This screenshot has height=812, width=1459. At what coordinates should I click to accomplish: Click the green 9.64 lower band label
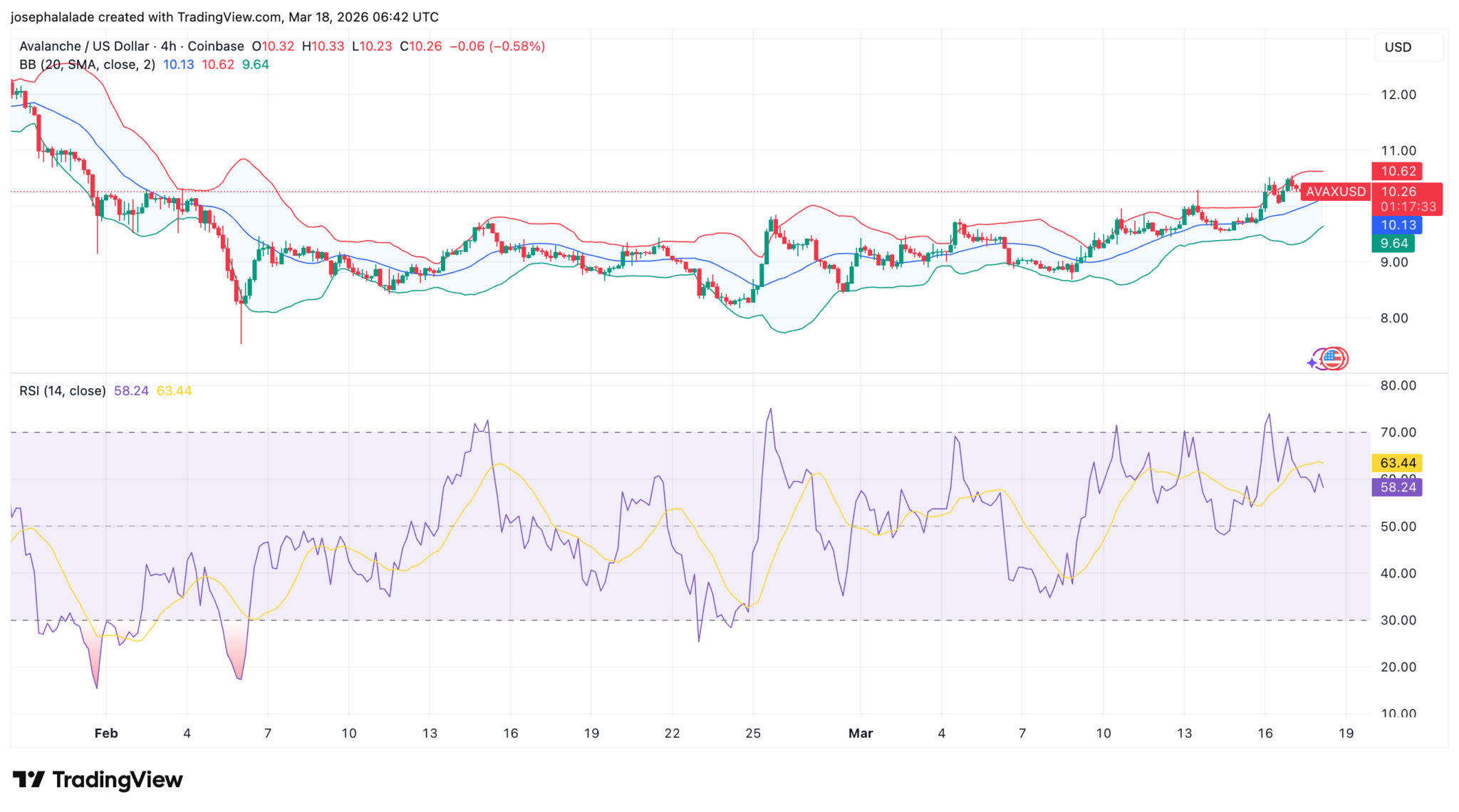click(1393, 244)
